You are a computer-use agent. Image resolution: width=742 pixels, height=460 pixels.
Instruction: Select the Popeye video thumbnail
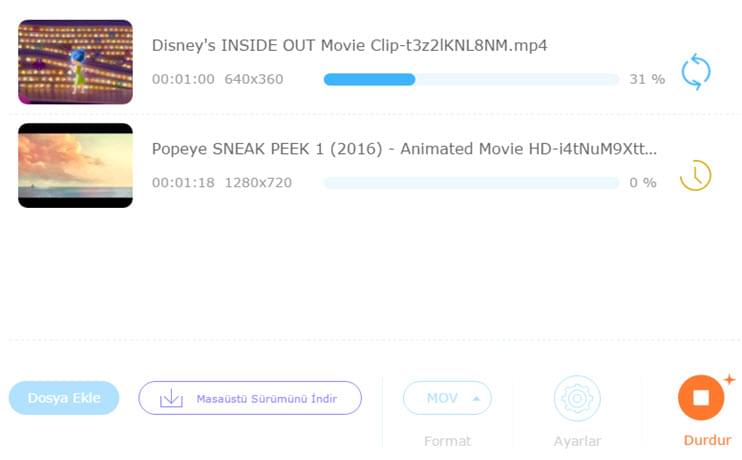75,166
